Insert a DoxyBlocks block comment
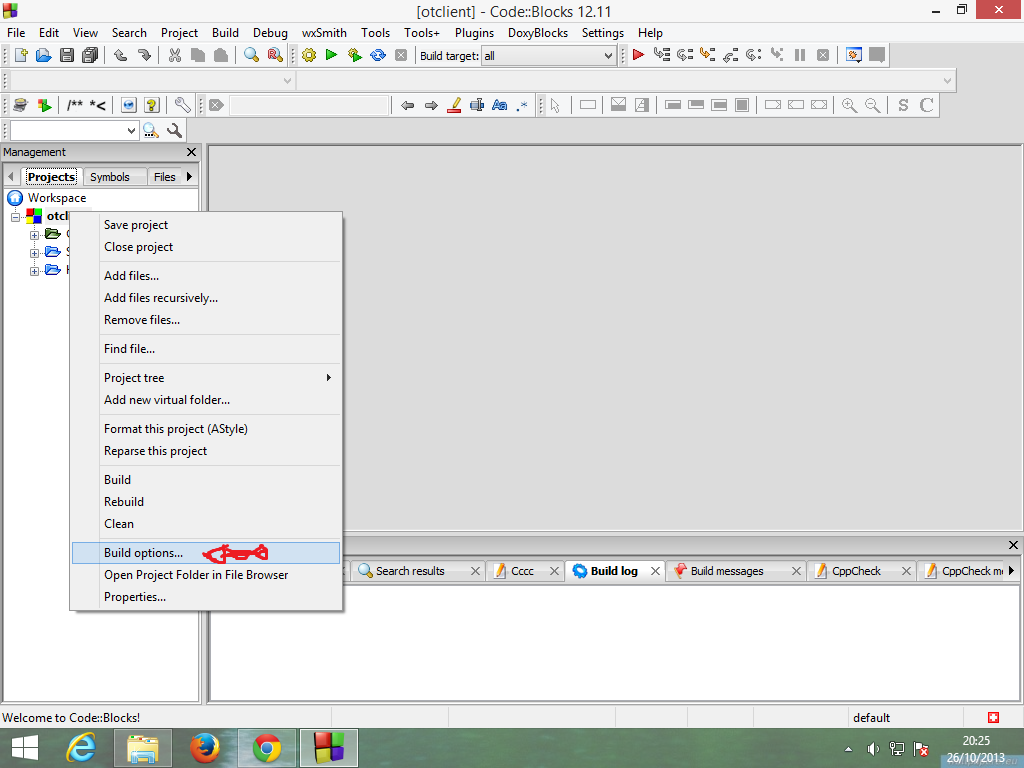This screenshot has height=768, width=1024. point(75,105)
